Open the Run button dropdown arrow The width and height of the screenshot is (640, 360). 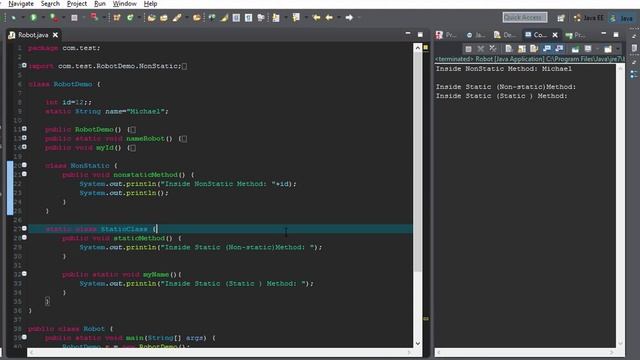point(42,18)
